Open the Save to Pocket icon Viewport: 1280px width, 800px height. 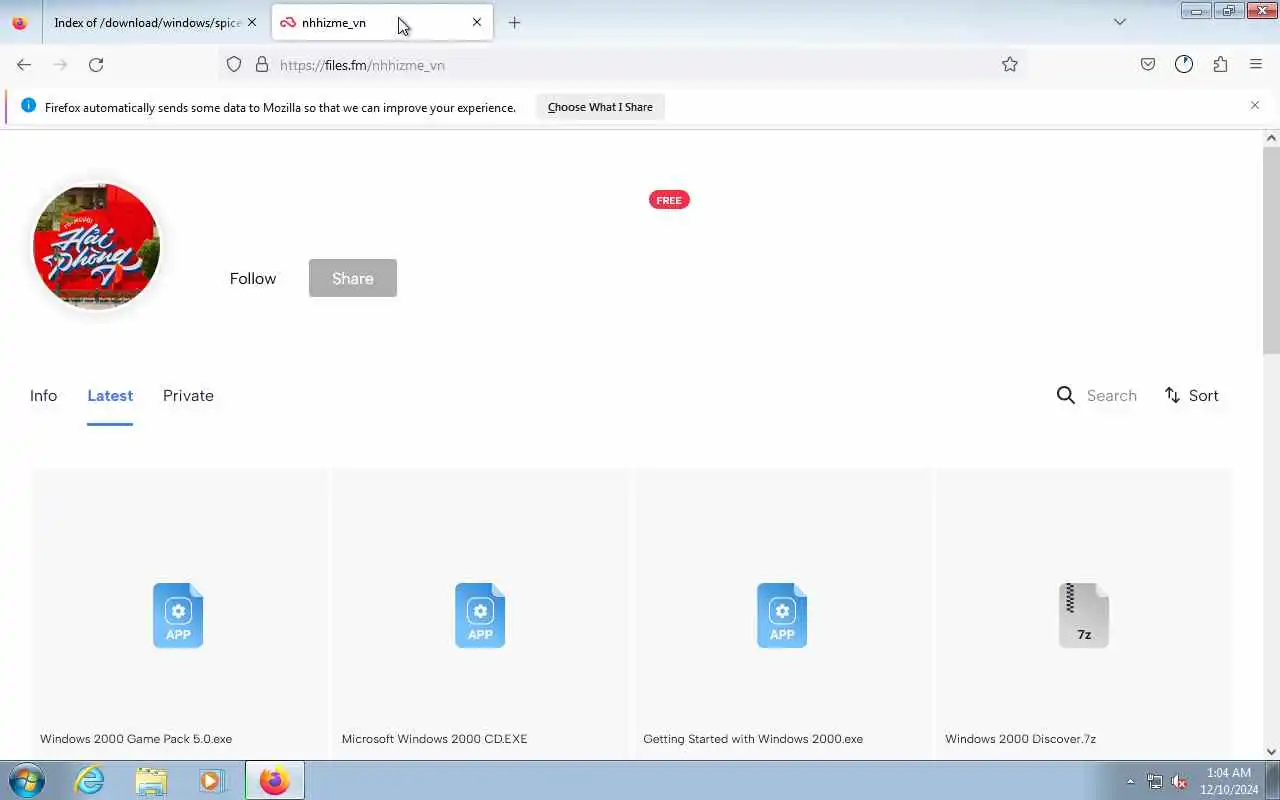[x=1148, y=64]
